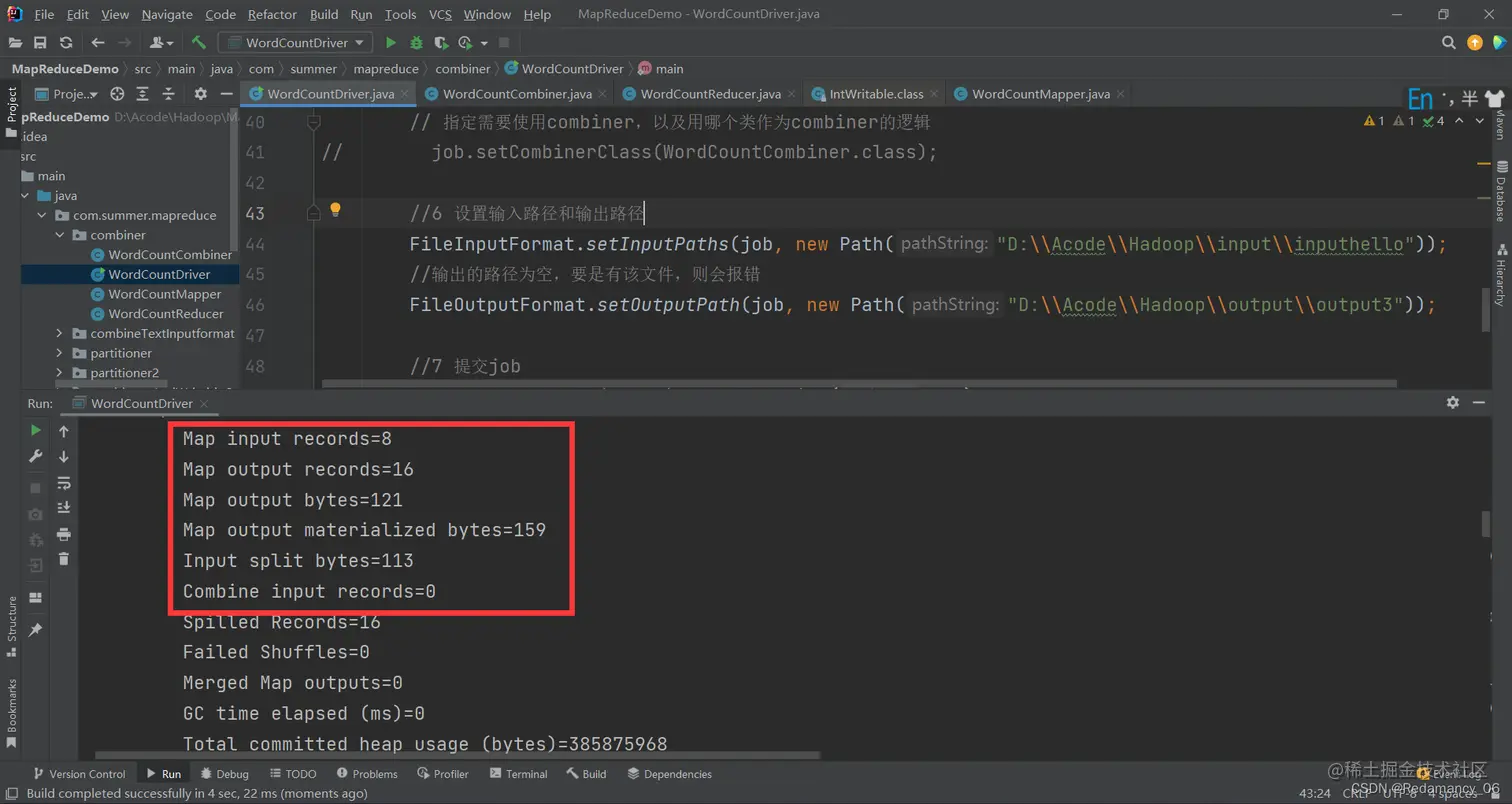Expand the partitioner package

pyautogui.click(x=60, y=353)
